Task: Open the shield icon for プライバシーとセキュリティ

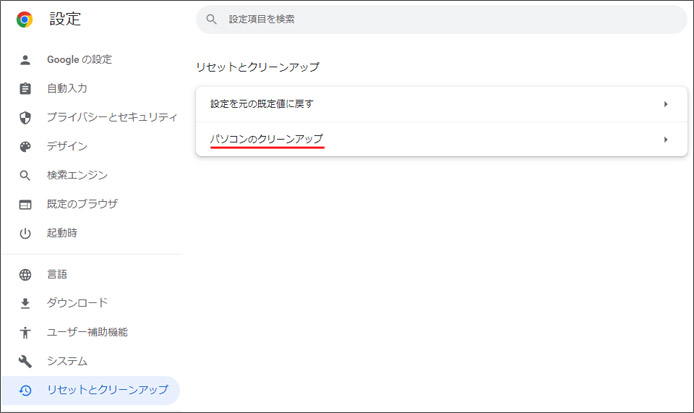Action: pyautogui.click(x=25, y=118)
